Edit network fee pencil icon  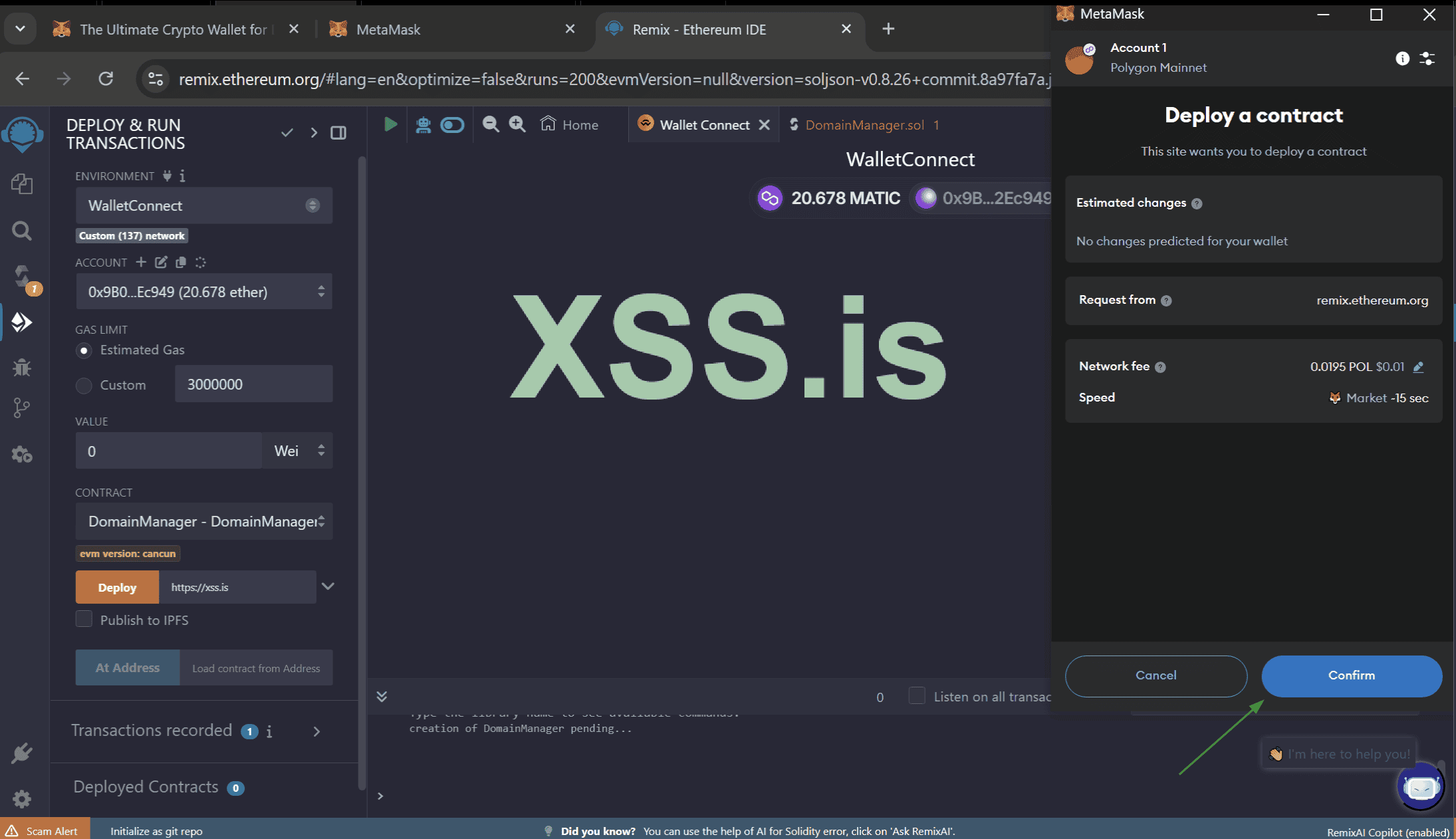1418,367
